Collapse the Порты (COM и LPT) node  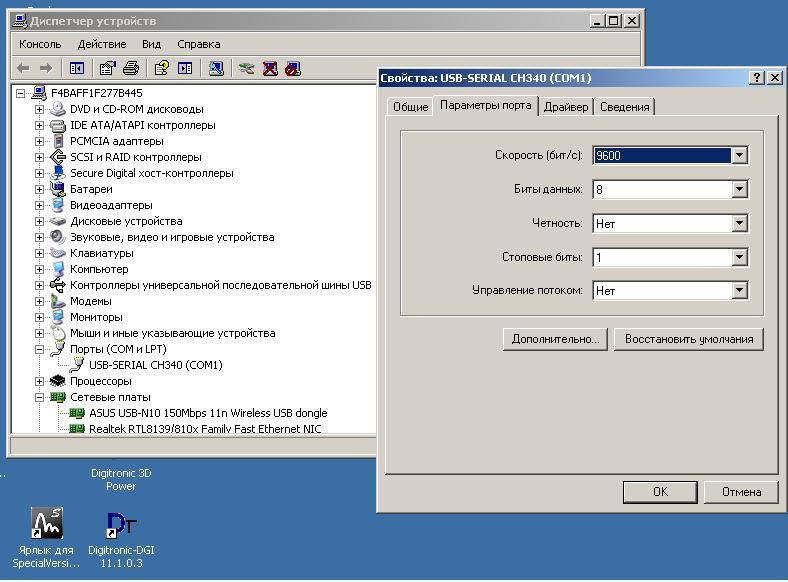pyautogui.click(x=39, y=349)
